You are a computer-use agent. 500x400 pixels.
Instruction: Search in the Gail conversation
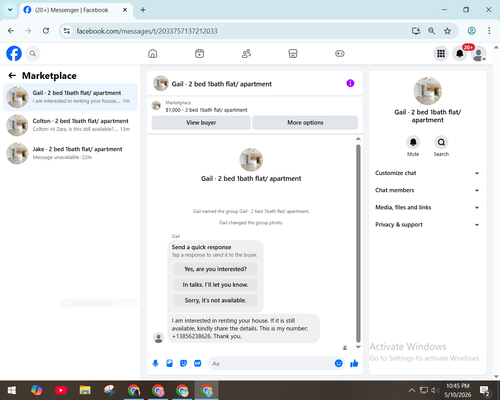(441, 142)
